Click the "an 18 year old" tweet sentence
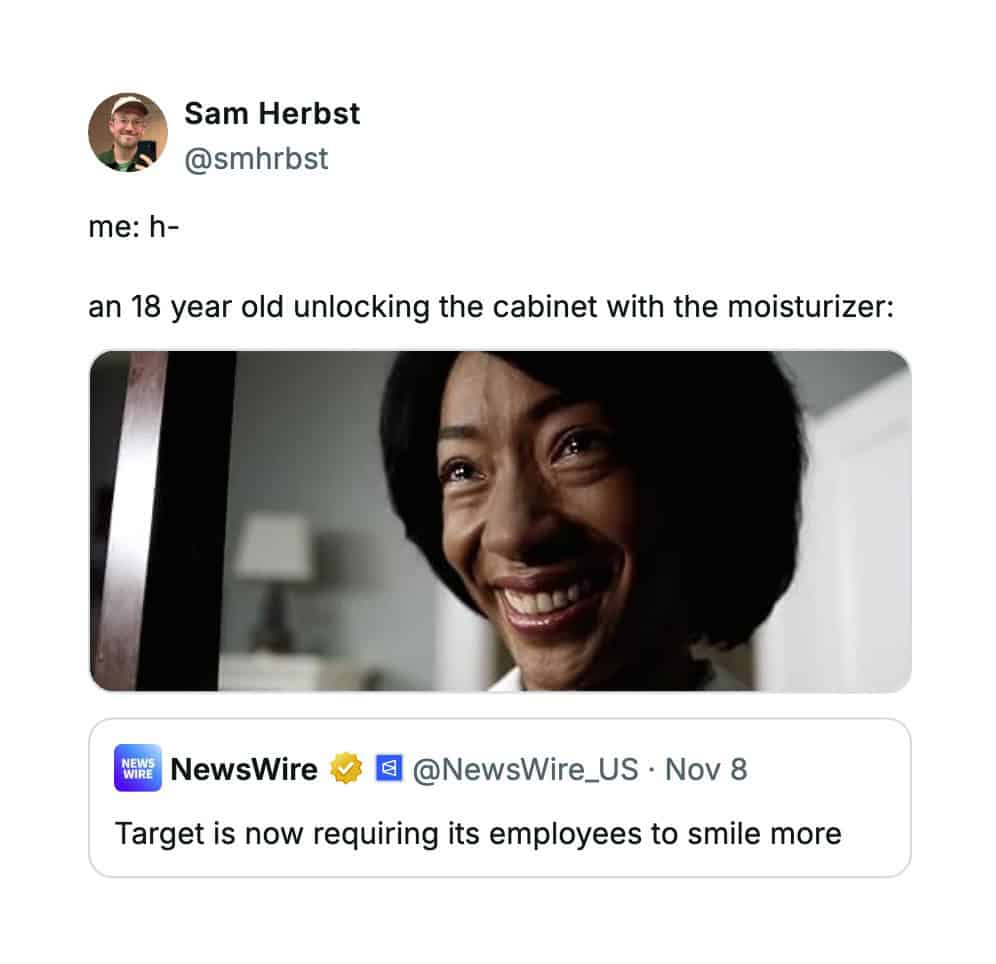 490,307
